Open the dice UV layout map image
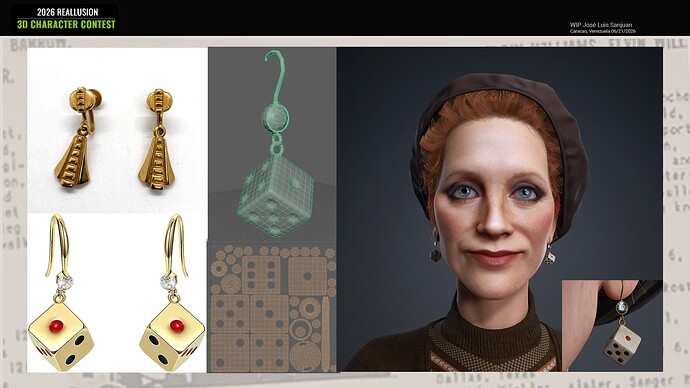 click(x=272, y=307)
